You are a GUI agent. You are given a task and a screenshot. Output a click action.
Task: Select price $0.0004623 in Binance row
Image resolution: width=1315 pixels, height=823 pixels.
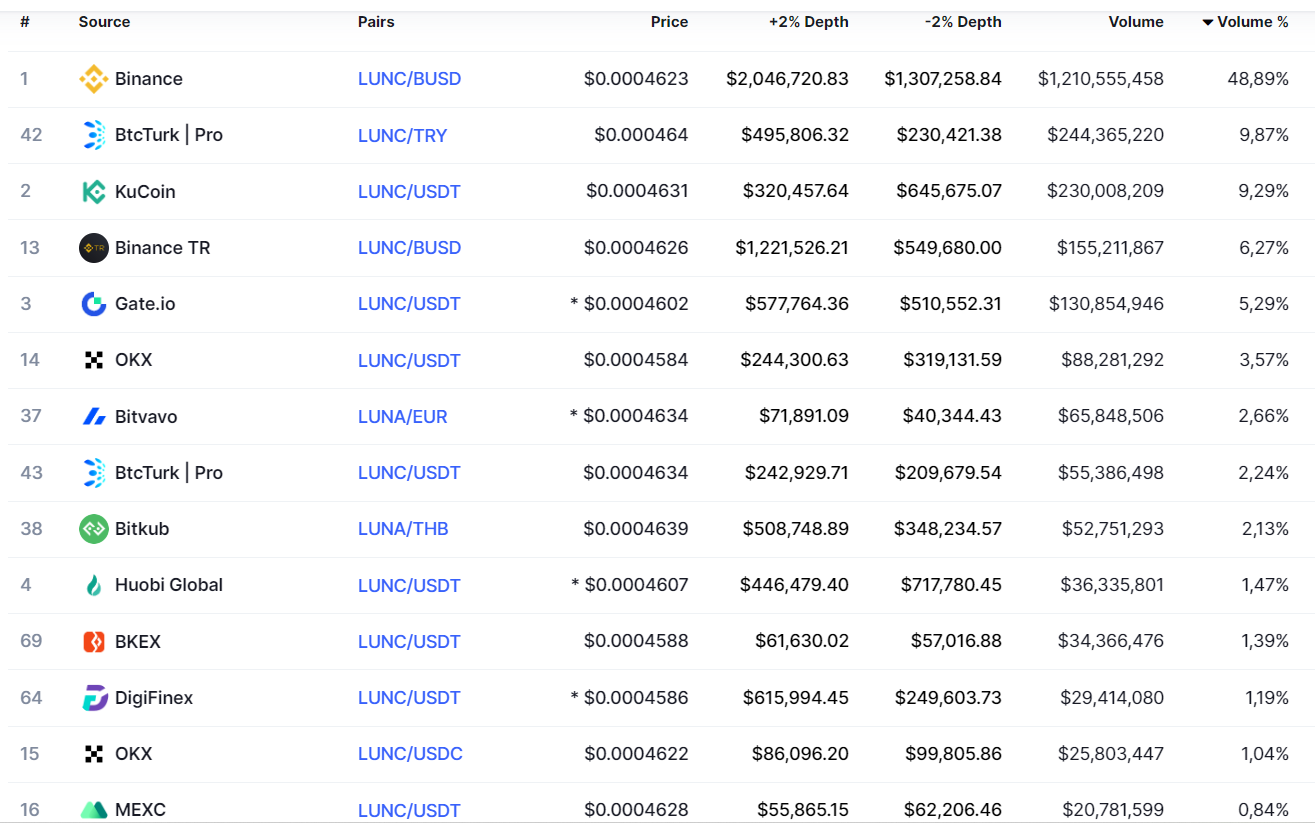click(636, 79)
